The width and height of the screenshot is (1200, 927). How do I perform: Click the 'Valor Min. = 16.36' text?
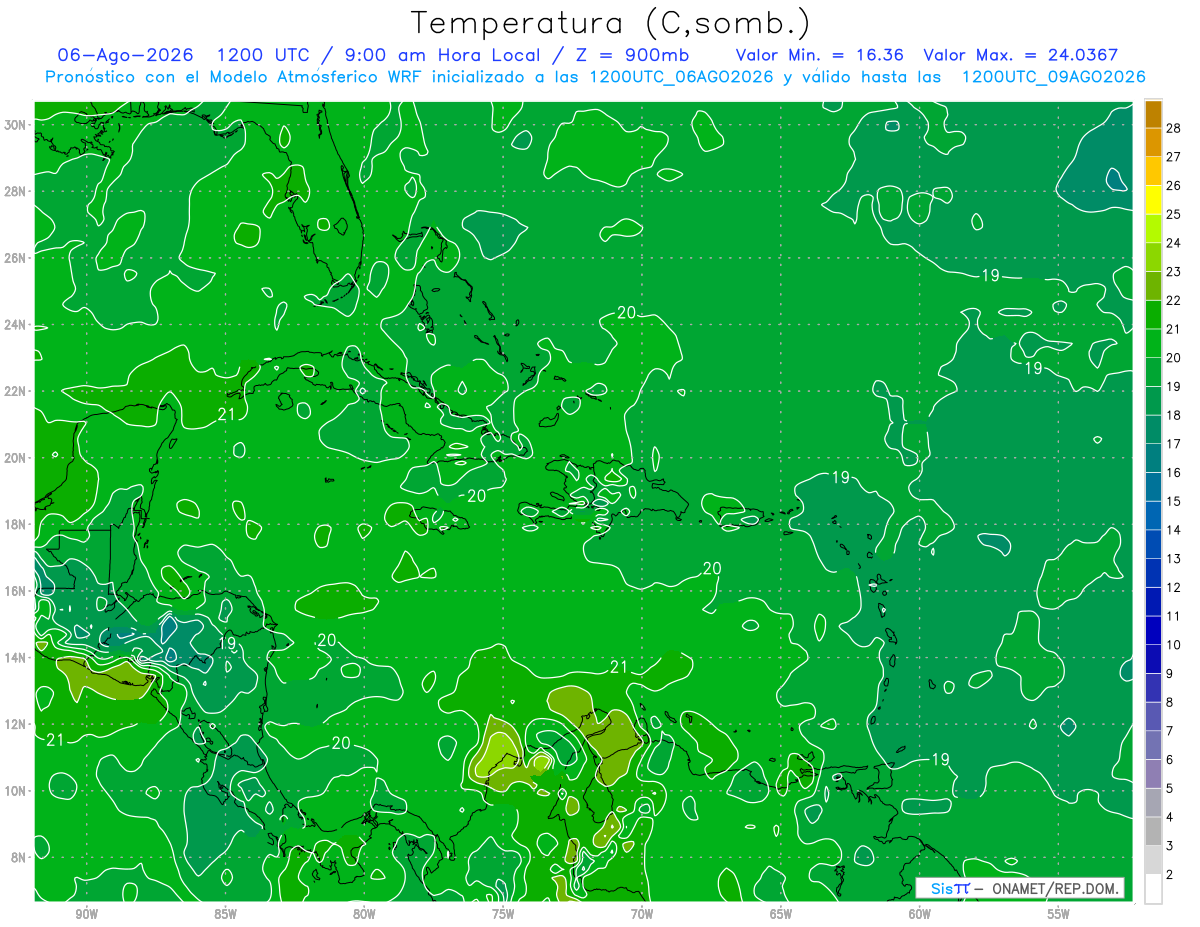point(820,55)
